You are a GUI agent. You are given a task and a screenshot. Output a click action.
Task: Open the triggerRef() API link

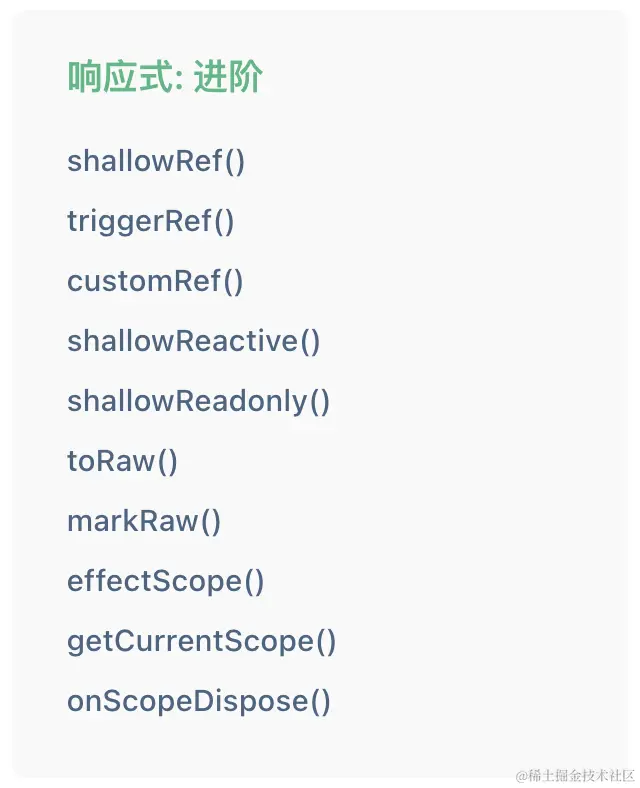tap(151, 221)
